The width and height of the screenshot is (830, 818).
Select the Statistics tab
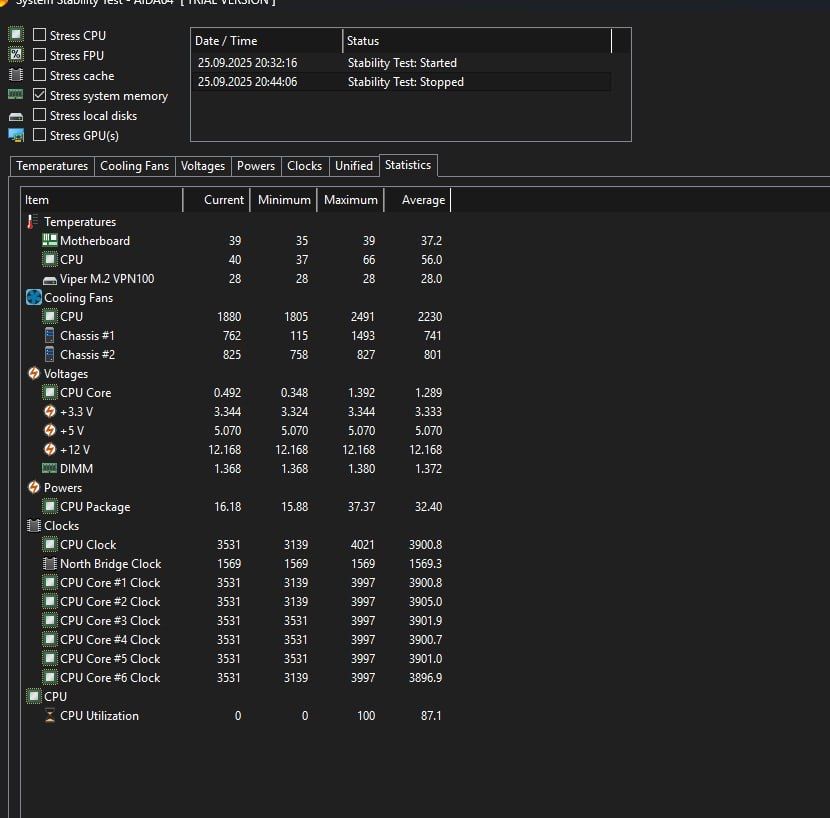408,165
